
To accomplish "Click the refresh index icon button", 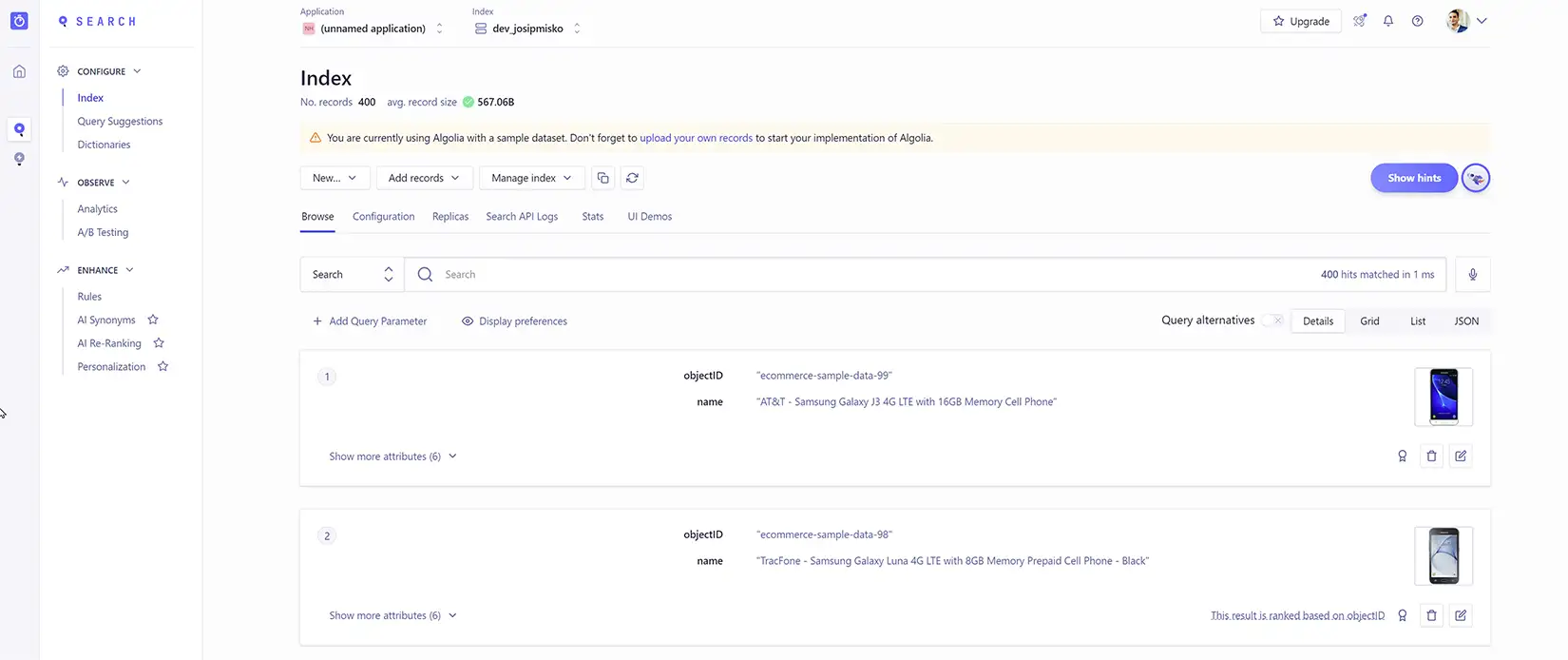I will click(x=632, y=178).
